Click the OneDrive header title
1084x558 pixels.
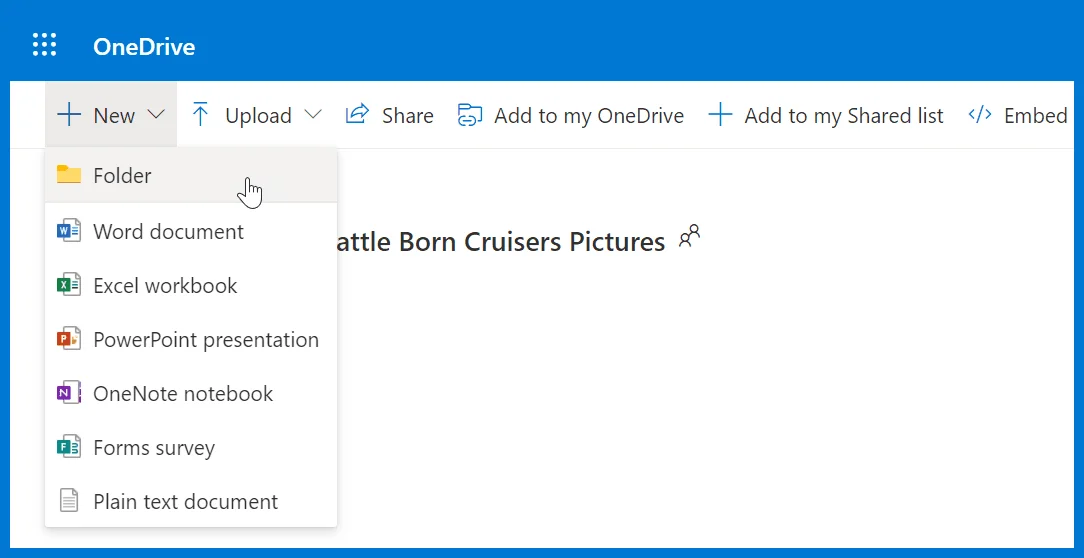[144, 46]
